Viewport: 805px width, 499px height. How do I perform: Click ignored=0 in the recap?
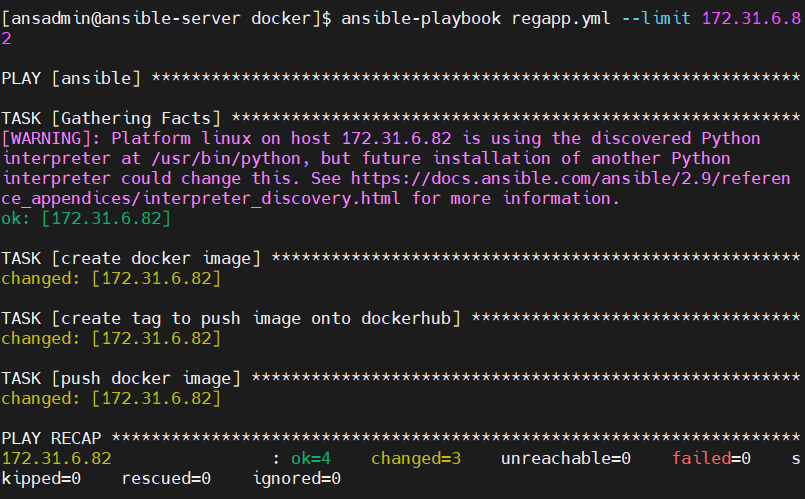click(x=297, y=478)
